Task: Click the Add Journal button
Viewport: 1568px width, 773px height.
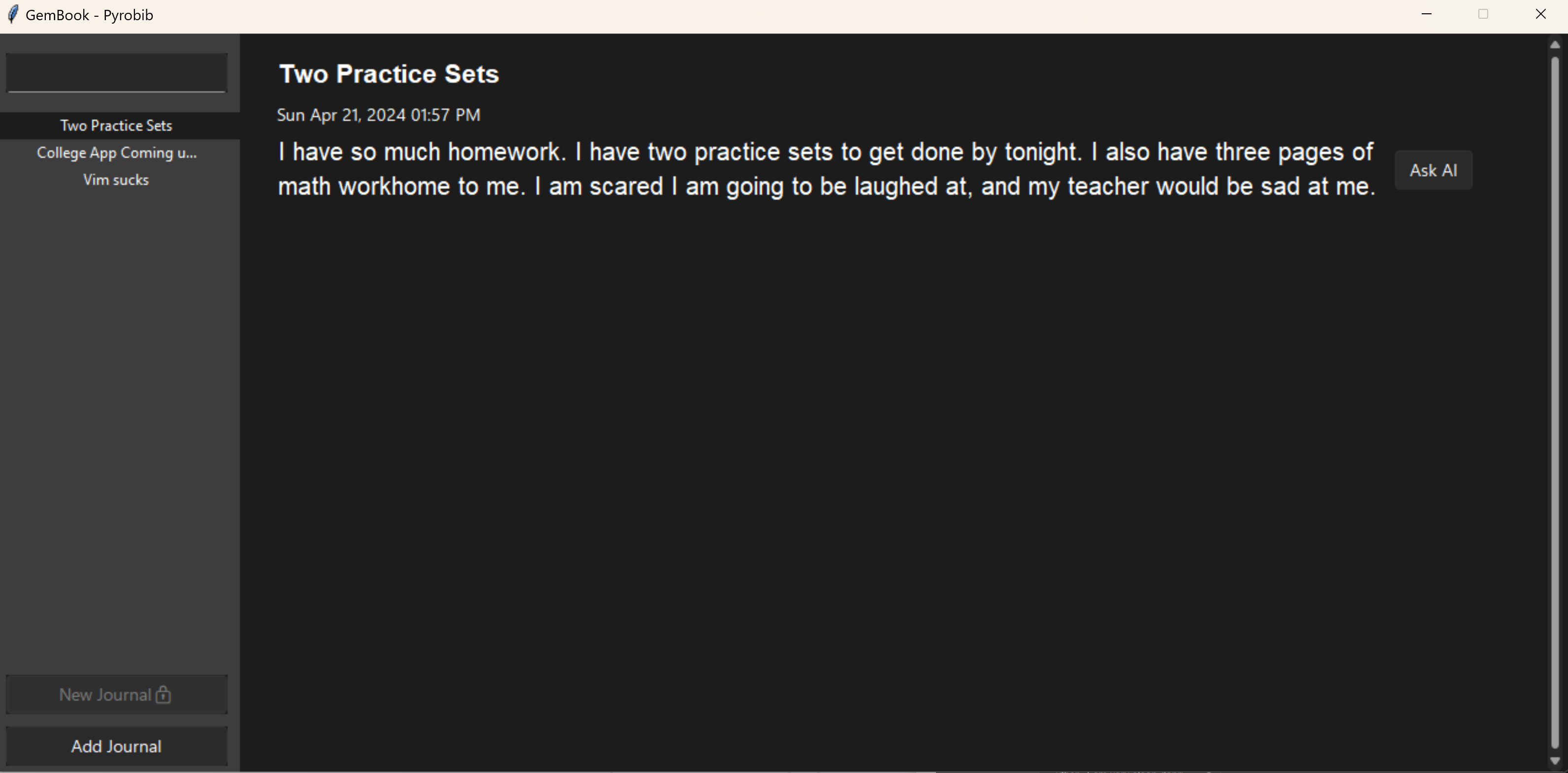Action: [x=116, y=746]
